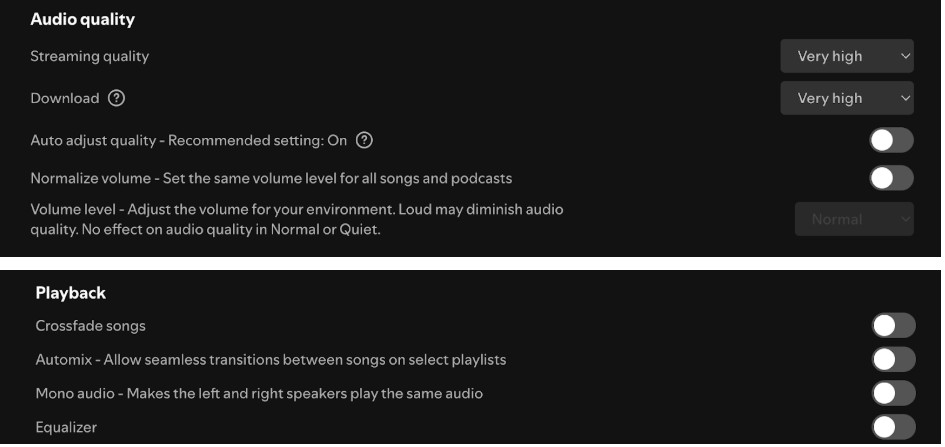Switch on the Automix toggle
Image resolution: width=945 pixels, height=447 pixels.
tap(893, 360)
